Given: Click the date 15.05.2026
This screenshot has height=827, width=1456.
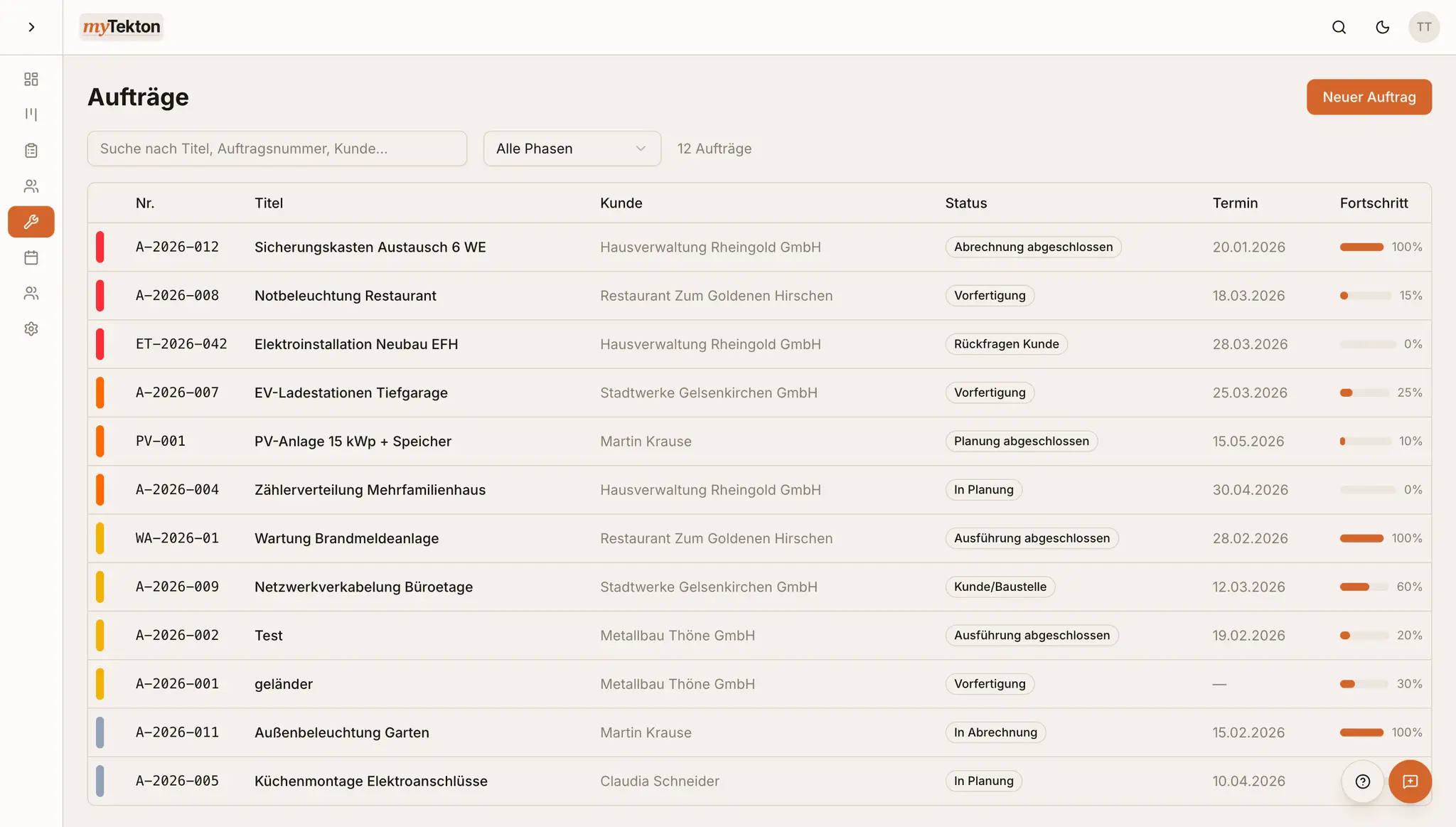Looking at the screenshot, I should pos(1248,442).
